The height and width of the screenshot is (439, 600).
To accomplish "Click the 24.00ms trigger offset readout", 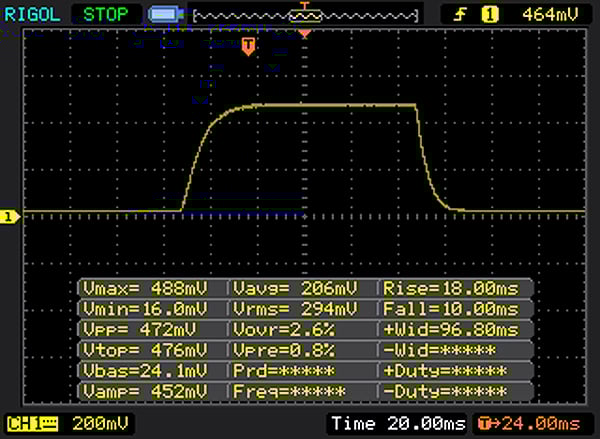I will pyautogui.click(x=530, y=424).
